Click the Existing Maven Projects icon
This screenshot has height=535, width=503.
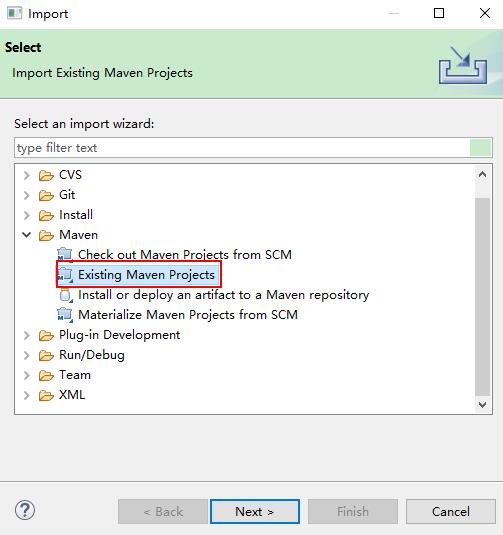pyautogui.click(x=65, y=275)
